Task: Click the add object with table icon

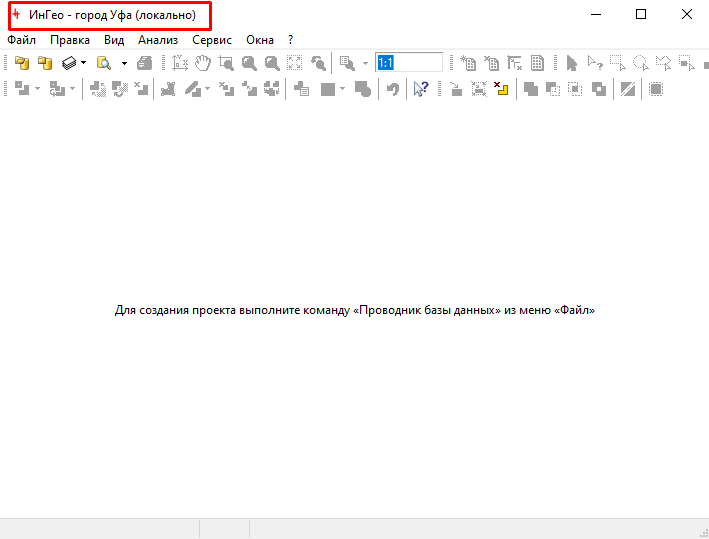Action: [x=302, y=89]
